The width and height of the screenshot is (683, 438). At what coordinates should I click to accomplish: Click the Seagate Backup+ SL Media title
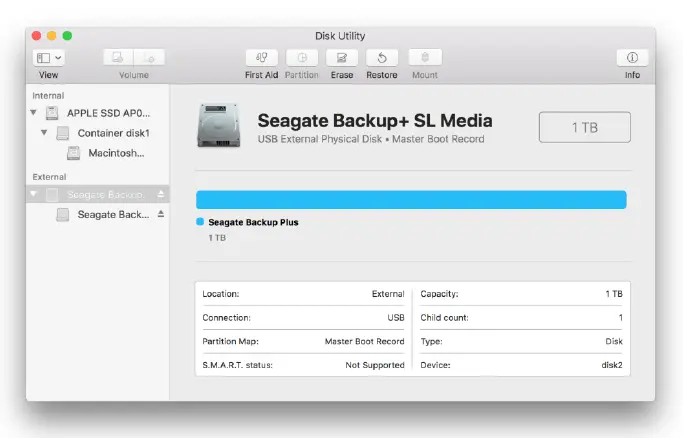(375, 121)
